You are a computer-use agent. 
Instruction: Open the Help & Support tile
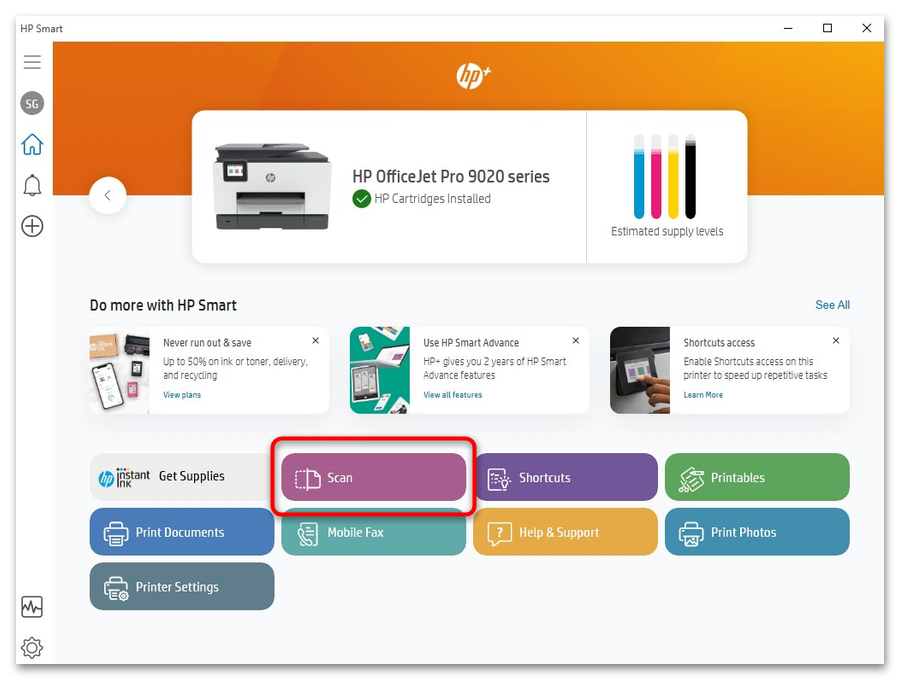(565, 532)
